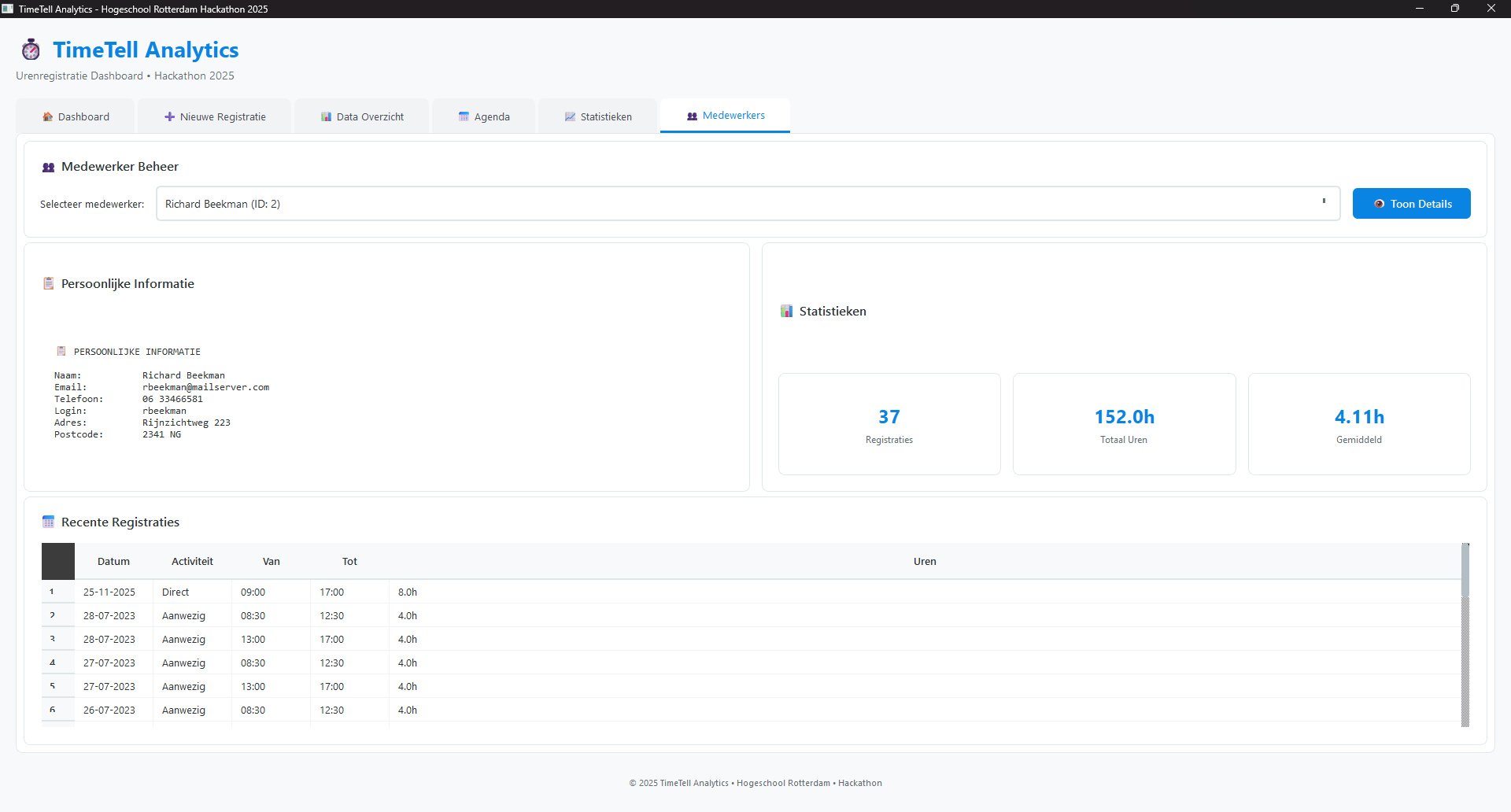Click the table's top-left select-all corner
This screenshot has width=1511, height=812.
[57, 561]
